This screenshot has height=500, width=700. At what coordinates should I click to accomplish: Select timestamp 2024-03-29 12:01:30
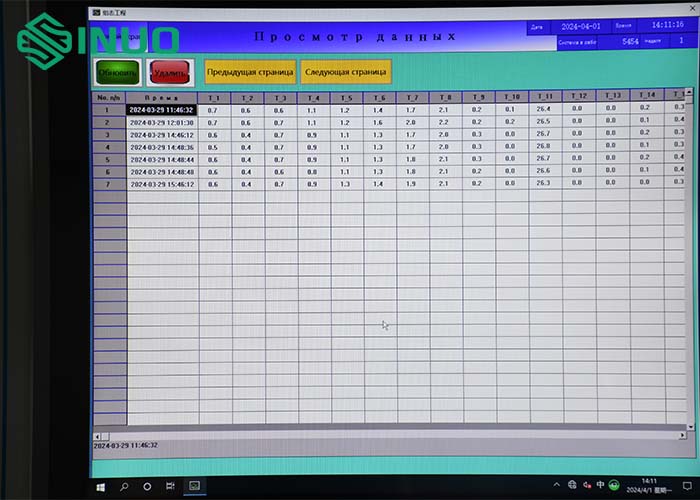click(x=162, y=122)
